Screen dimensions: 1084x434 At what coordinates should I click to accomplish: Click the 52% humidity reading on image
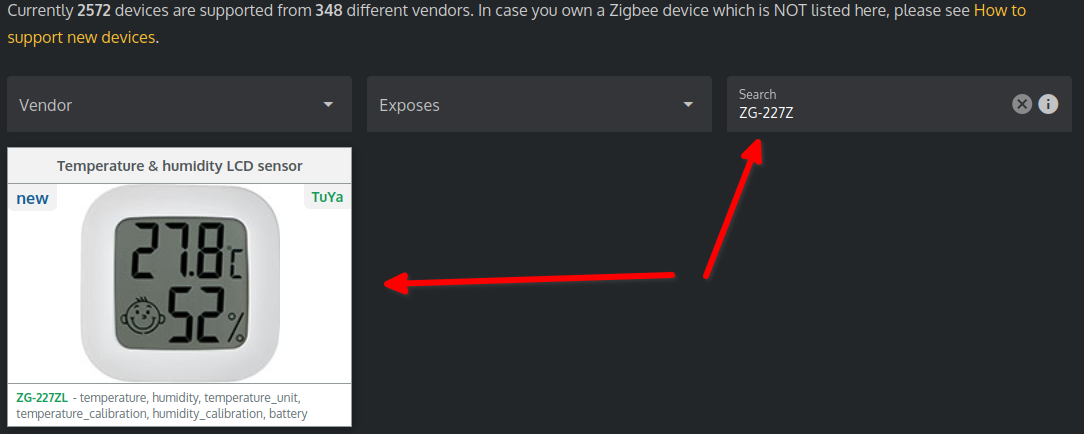coord(207,317)
